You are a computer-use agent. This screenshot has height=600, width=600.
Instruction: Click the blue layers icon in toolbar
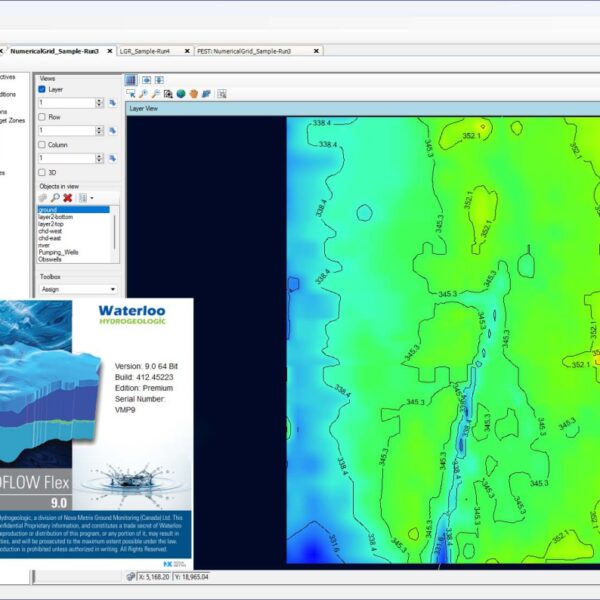(x=206, y=94)
